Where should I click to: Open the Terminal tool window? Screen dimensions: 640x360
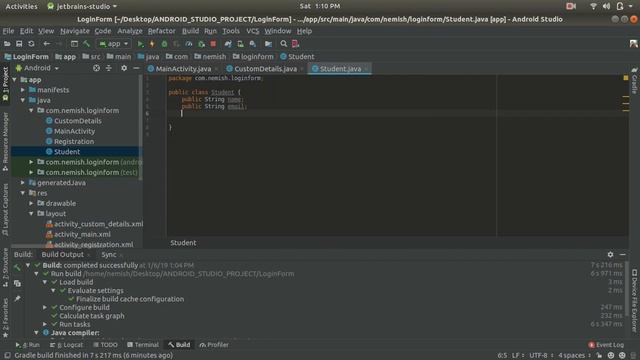143,345
